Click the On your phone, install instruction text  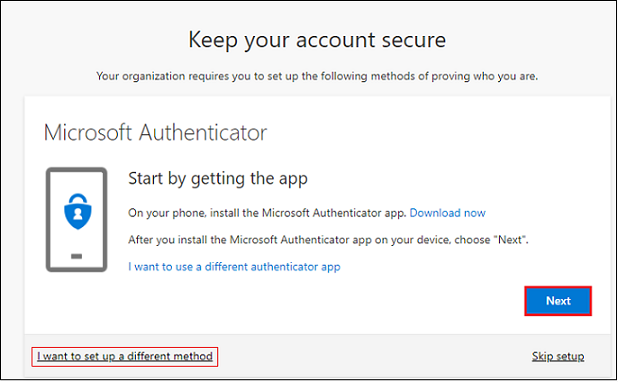click(267, 213)
